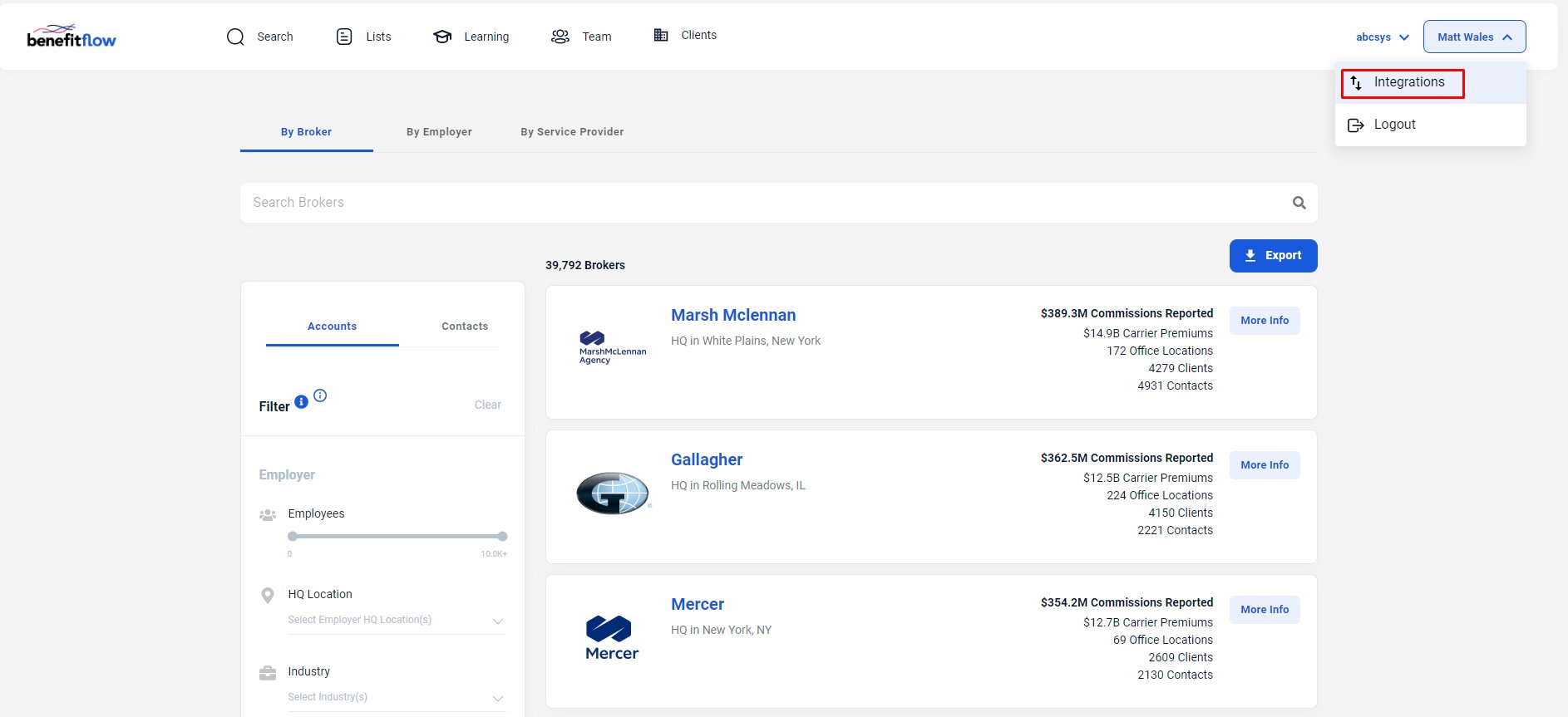Click the HQ Location pin icon
The width and height of the screenshot is (1568, 717).
pyautogui.click(x=268, y=596)
